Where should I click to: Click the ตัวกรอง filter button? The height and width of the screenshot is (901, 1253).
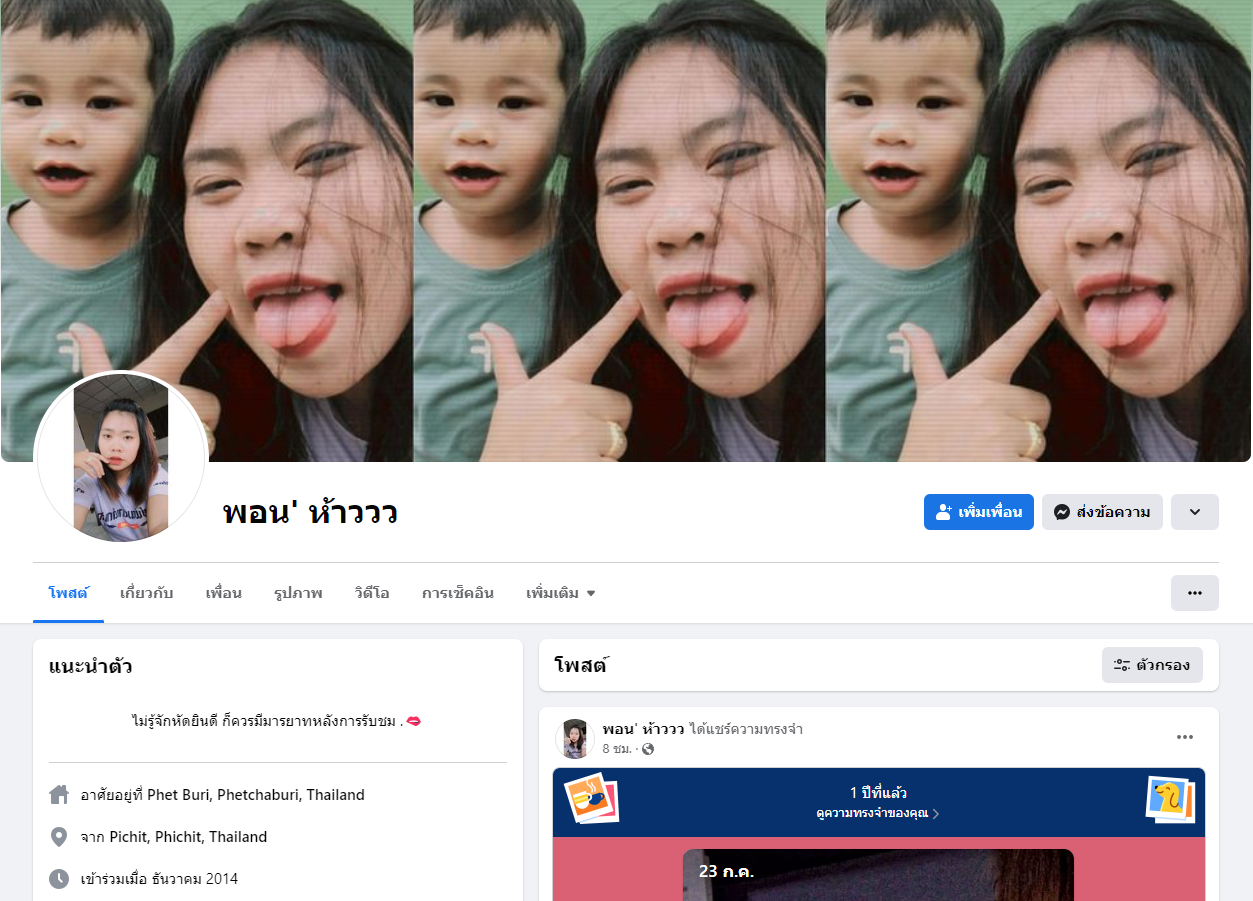pos(1152,665)
